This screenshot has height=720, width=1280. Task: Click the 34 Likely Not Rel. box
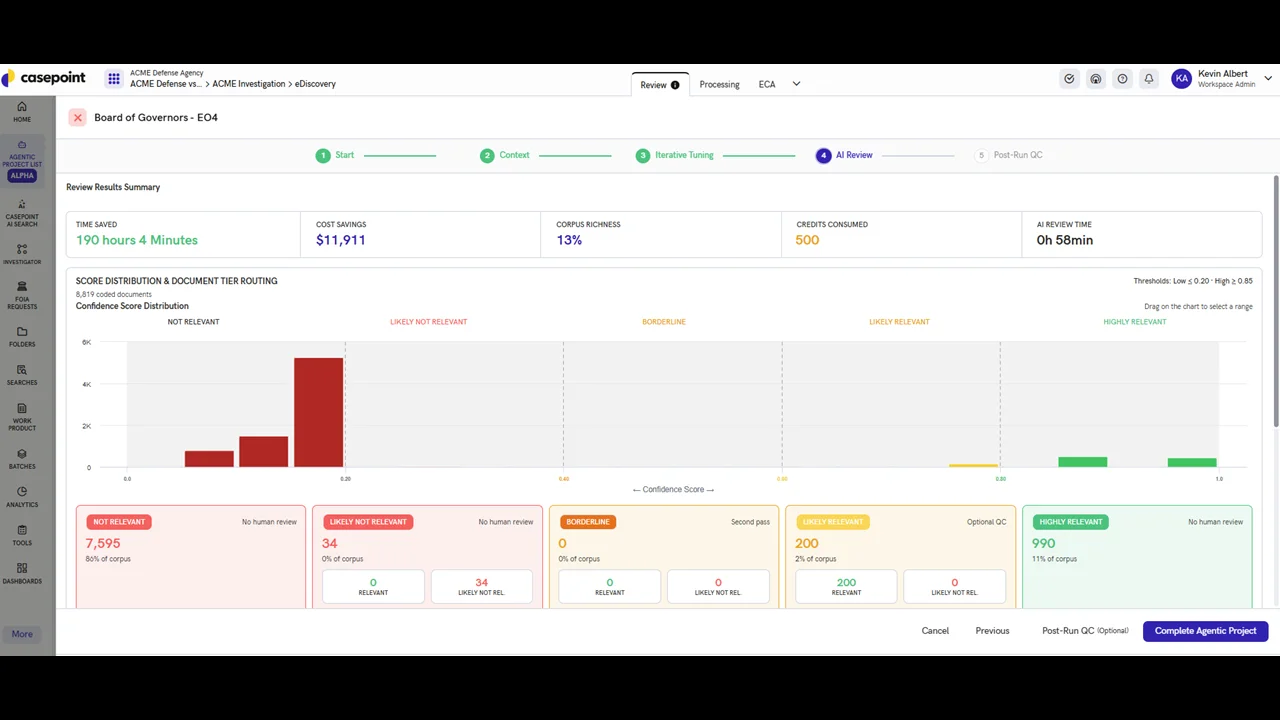point(481,587)
